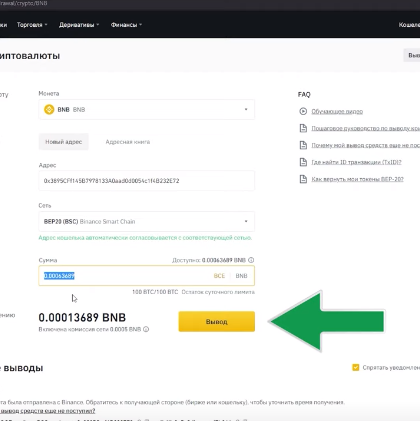Expand the Сеть BEP20 (BSC) network dropdown
The height and width of the screenshot is (421, 420).
(147, 221)
